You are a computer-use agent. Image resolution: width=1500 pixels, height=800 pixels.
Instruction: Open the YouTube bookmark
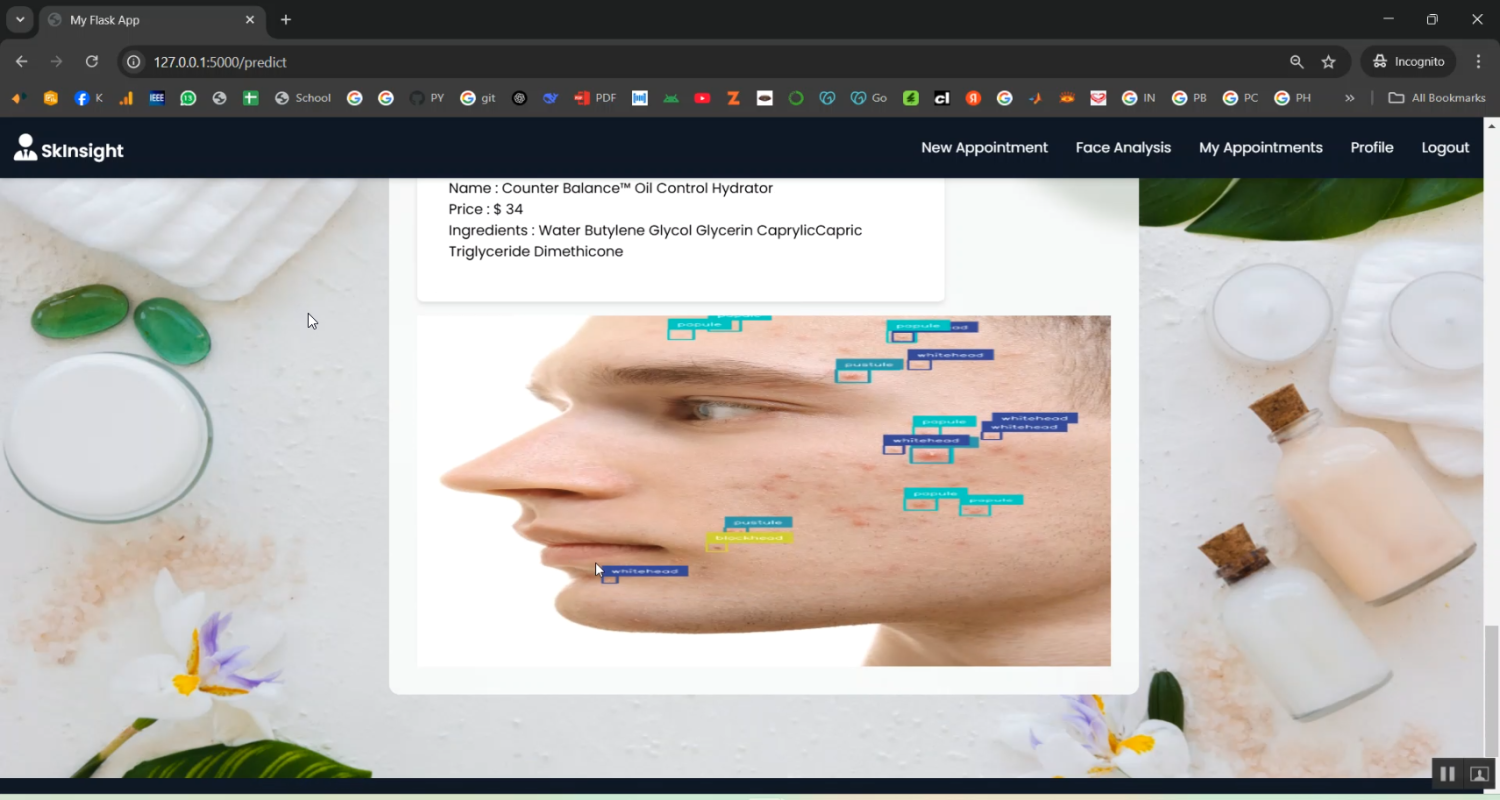tap(702, 98)
